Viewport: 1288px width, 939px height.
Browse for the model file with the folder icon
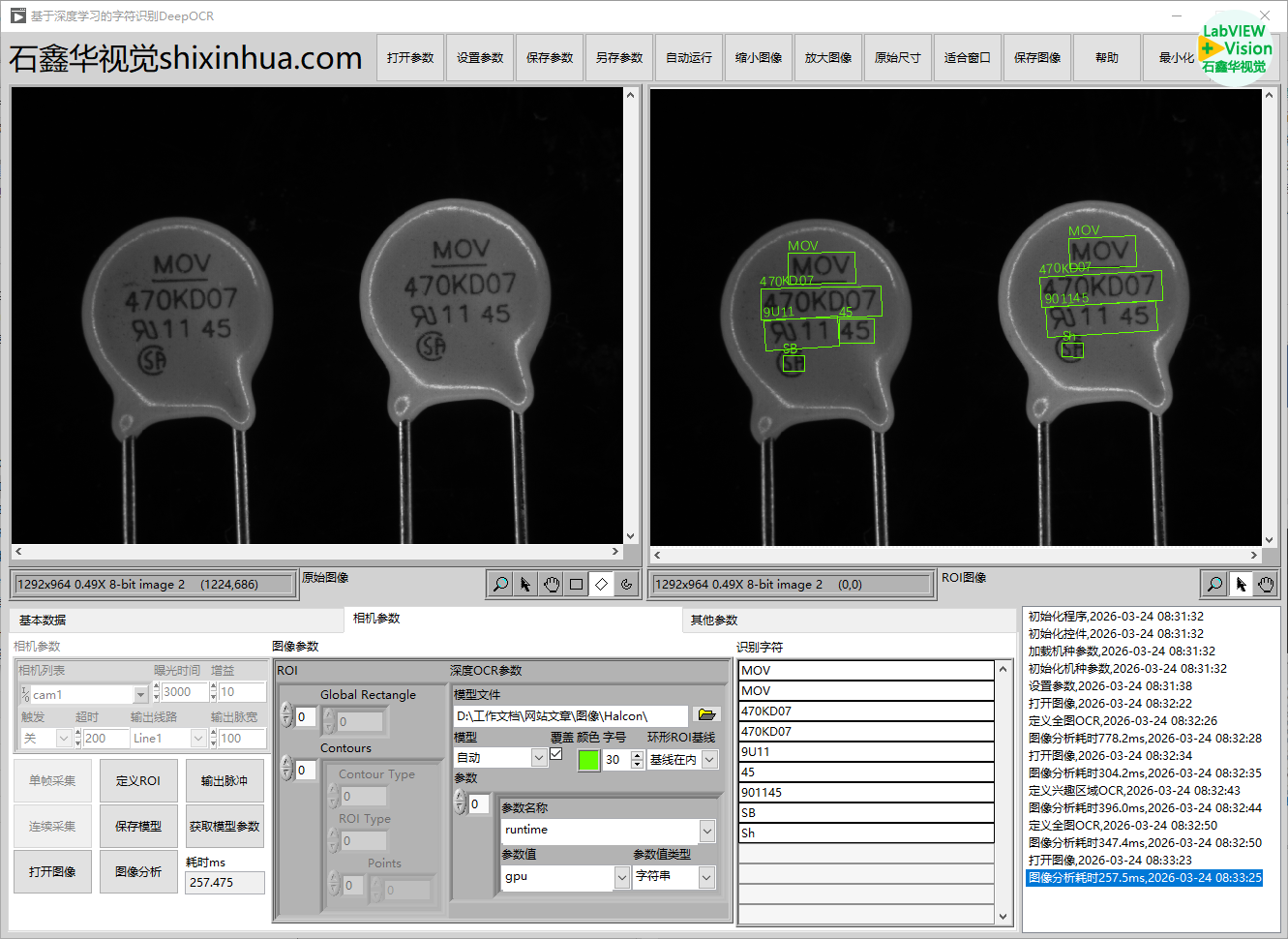tap(707, 715)
